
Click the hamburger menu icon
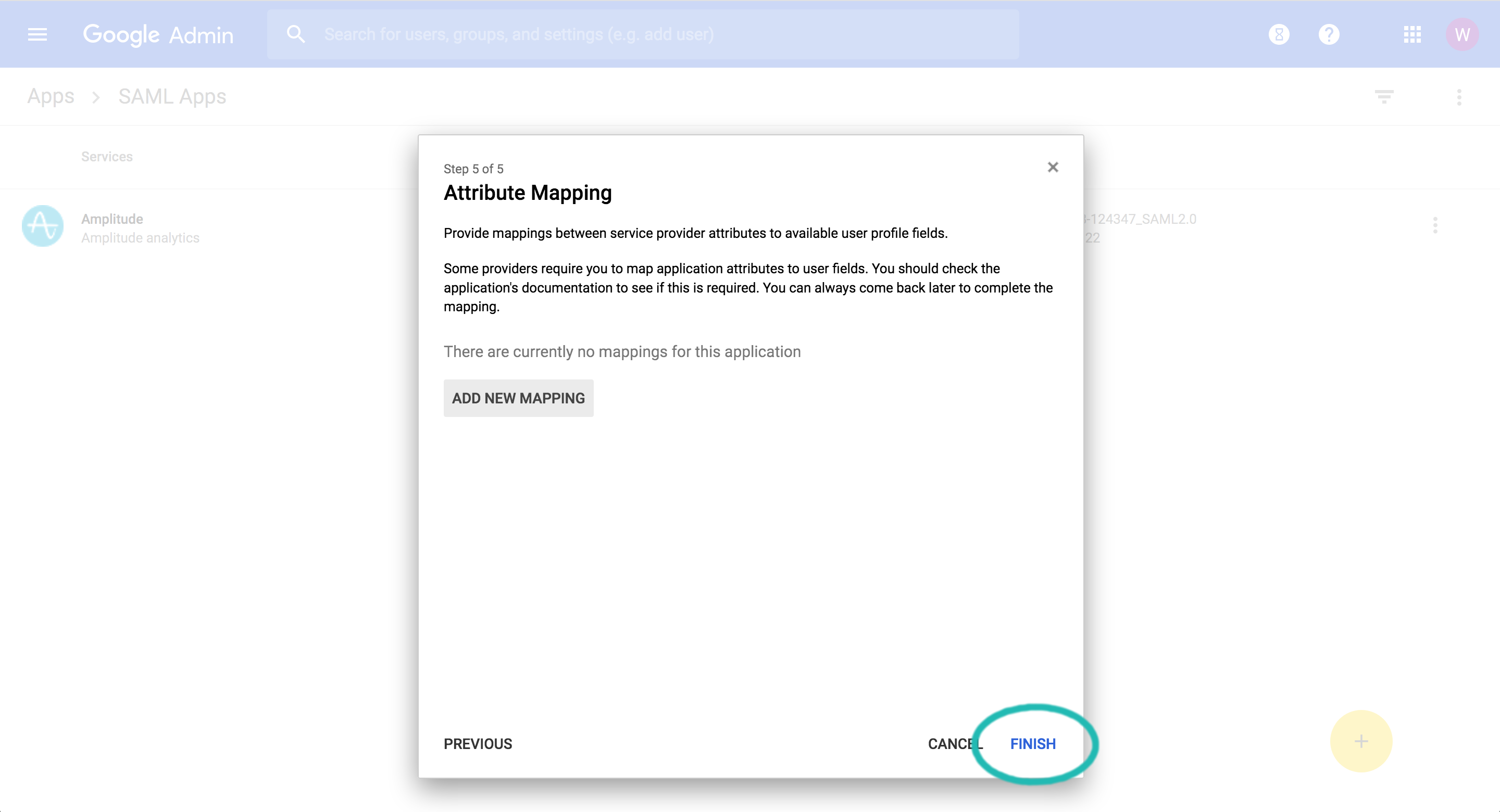tap(37, 34)
